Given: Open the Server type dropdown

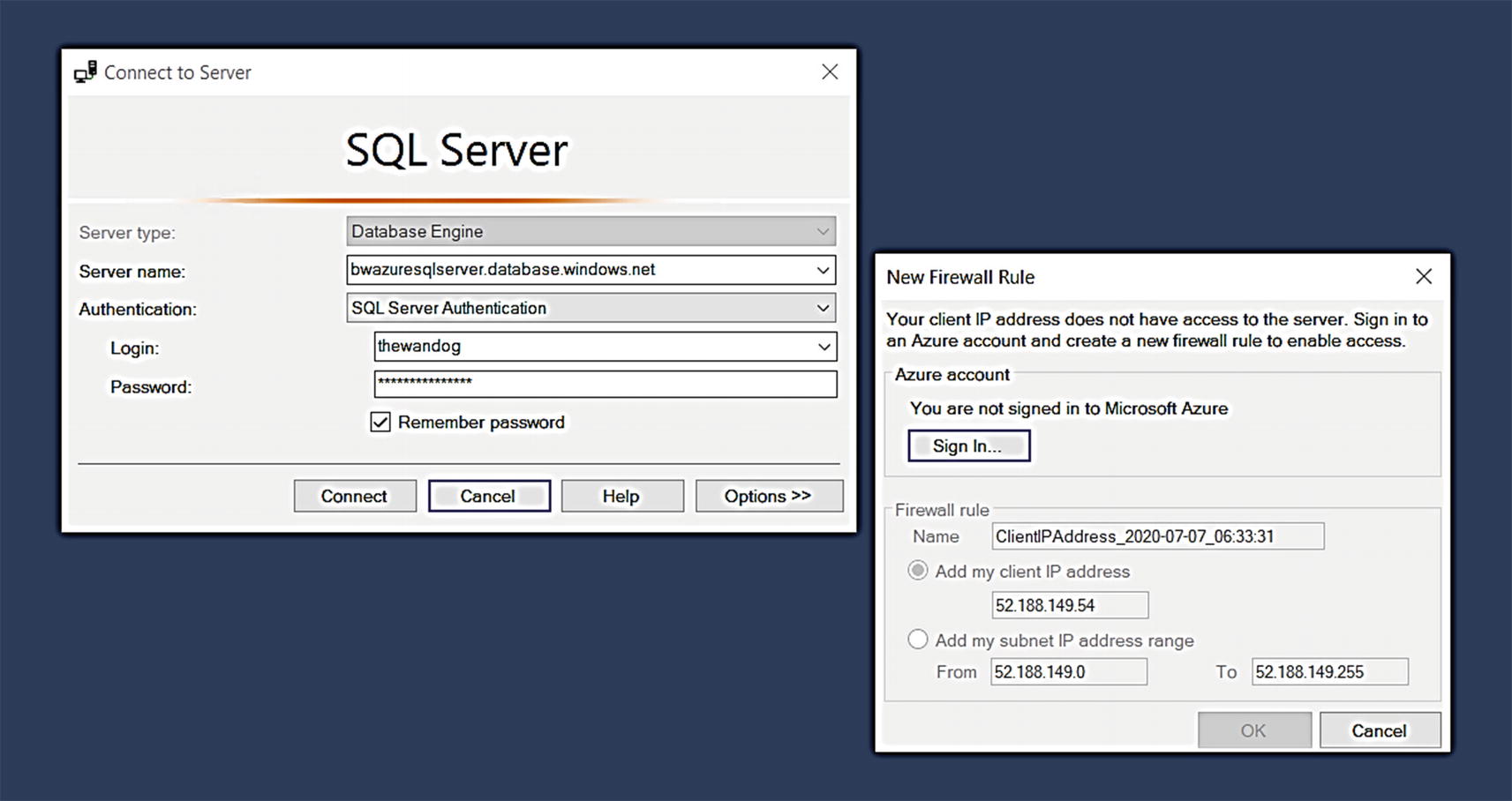Looking at the screenshot, I should [x=591, y=231].
